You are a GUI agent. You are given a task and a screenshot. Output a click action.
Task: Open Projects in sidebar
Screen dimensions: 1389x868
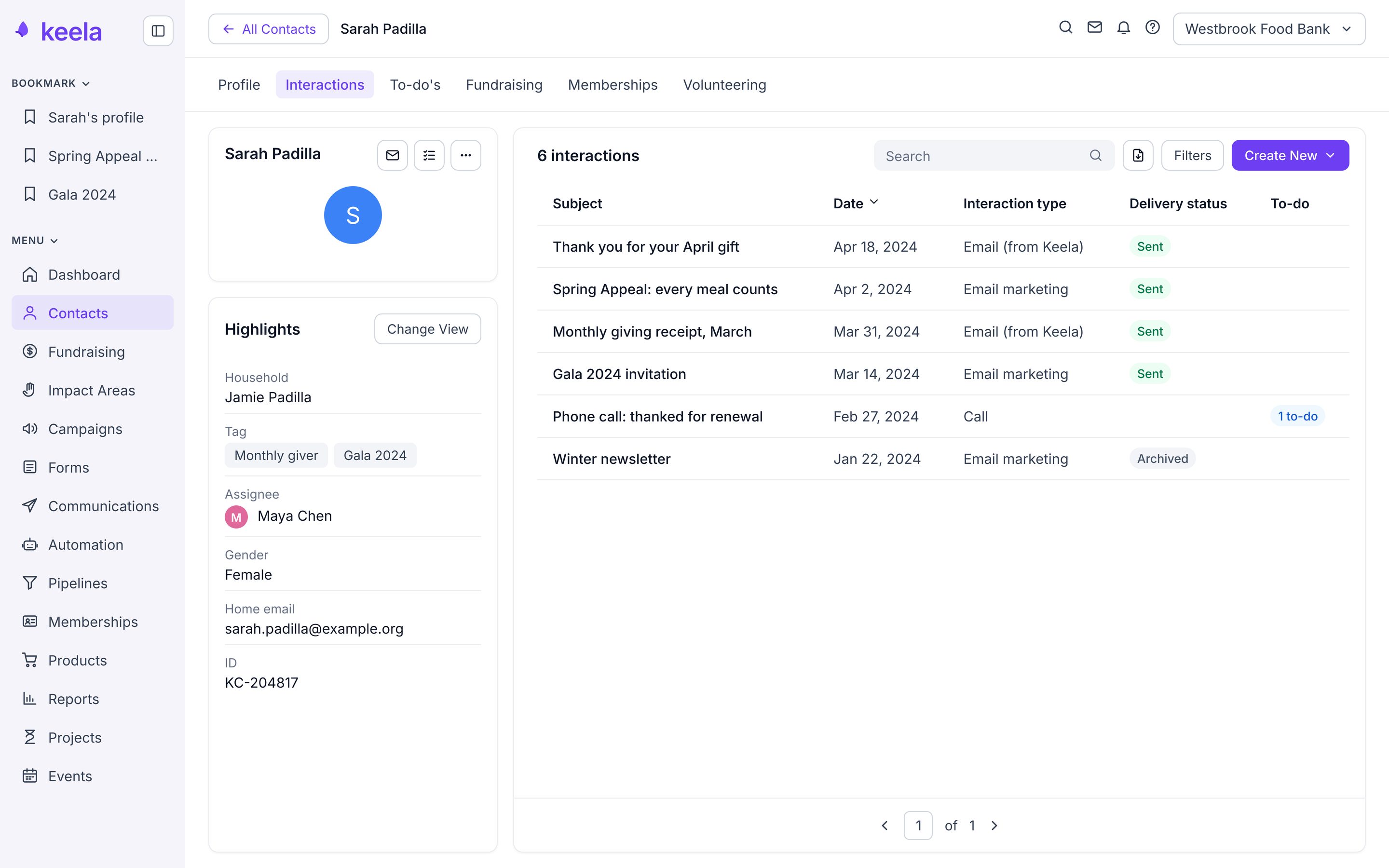coord(93,737)
